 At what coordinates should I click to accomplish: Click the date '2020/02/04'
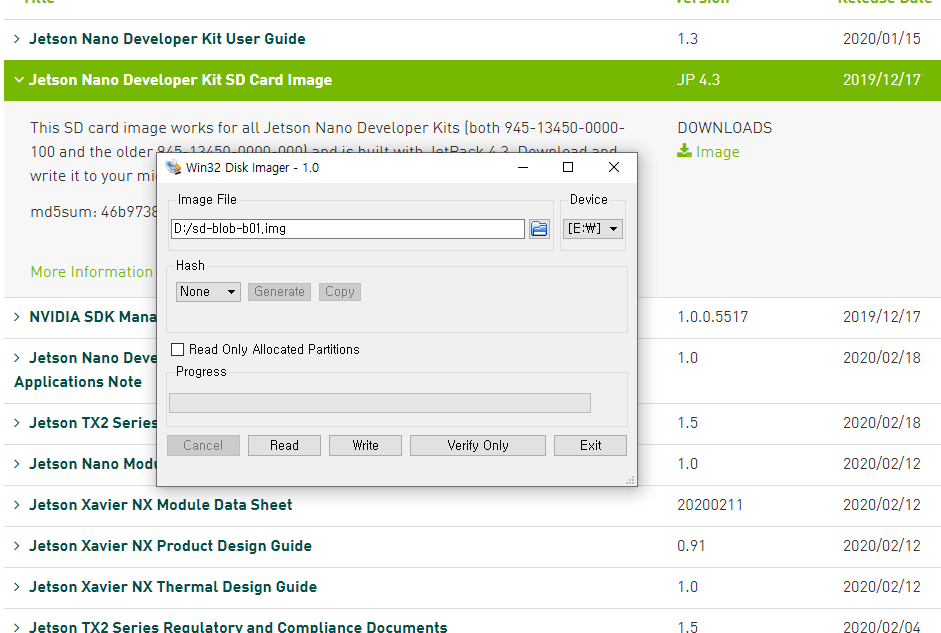pos(882,627)
